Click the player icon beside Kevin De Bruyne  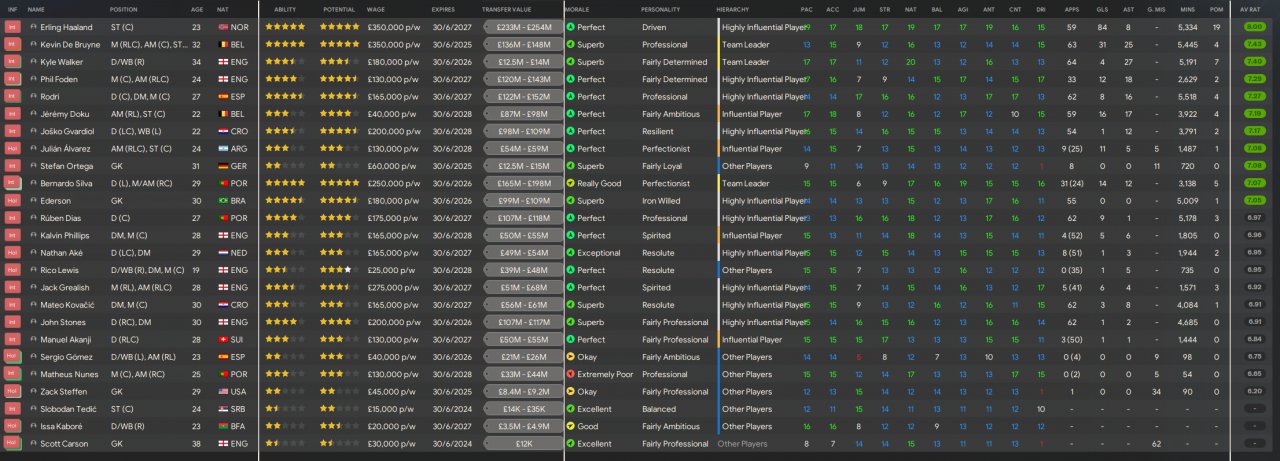(x=33, y=45)
